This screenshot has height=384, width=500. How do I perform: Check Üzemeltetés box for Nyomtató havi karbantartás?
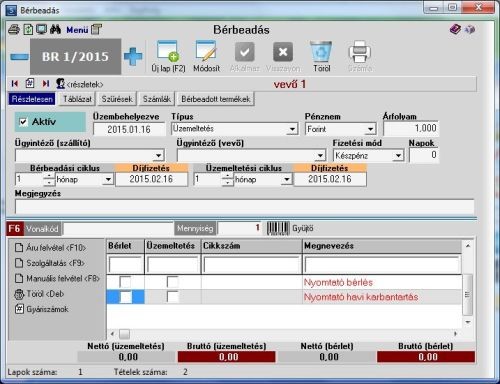173,297
